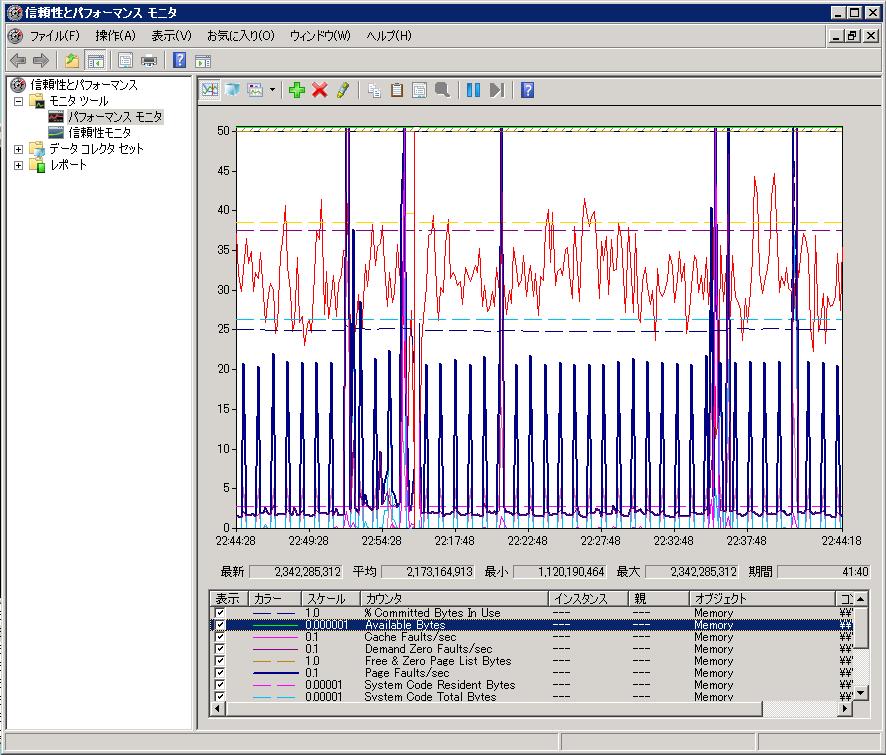The width and height of the screenshot is (886, 755).
Task: Uncheck the % Committed Bytes In Use counter
Action: point(220,613)
